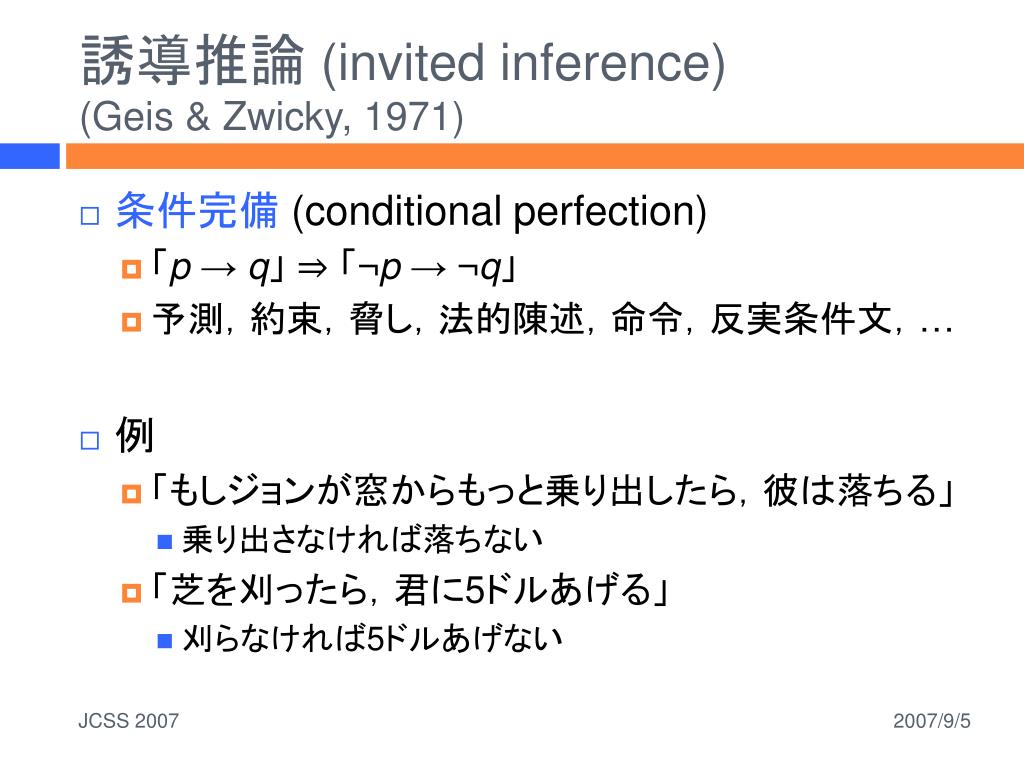This screenshot has width=1024, height=768.
Task: Click the blue block left of the divider
Action: pos(29,157)
